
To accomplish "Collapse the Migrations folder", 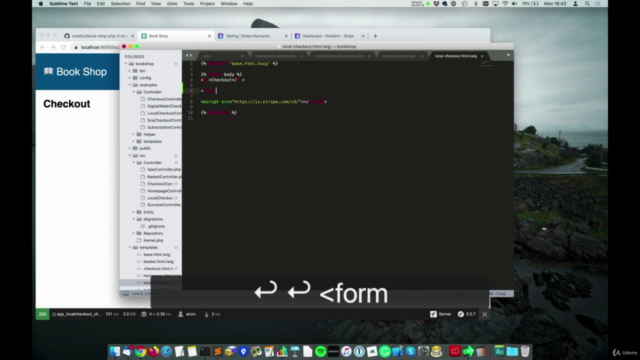I will (x=133, y=219).
